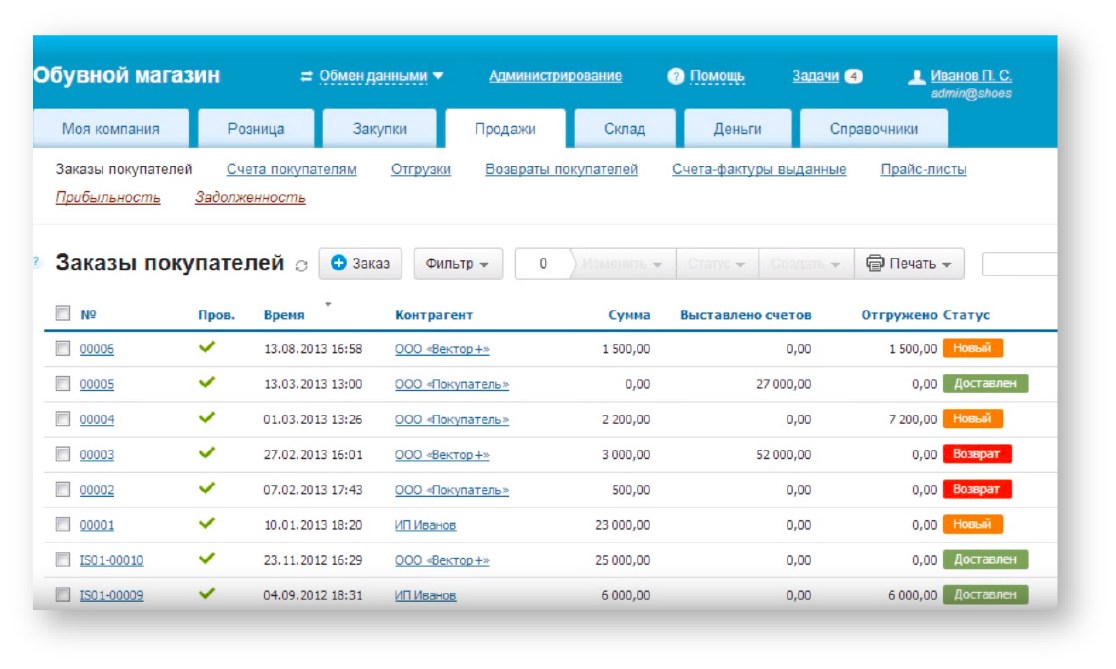Check the box for order 00002
1116x669 pixels.
63,489
